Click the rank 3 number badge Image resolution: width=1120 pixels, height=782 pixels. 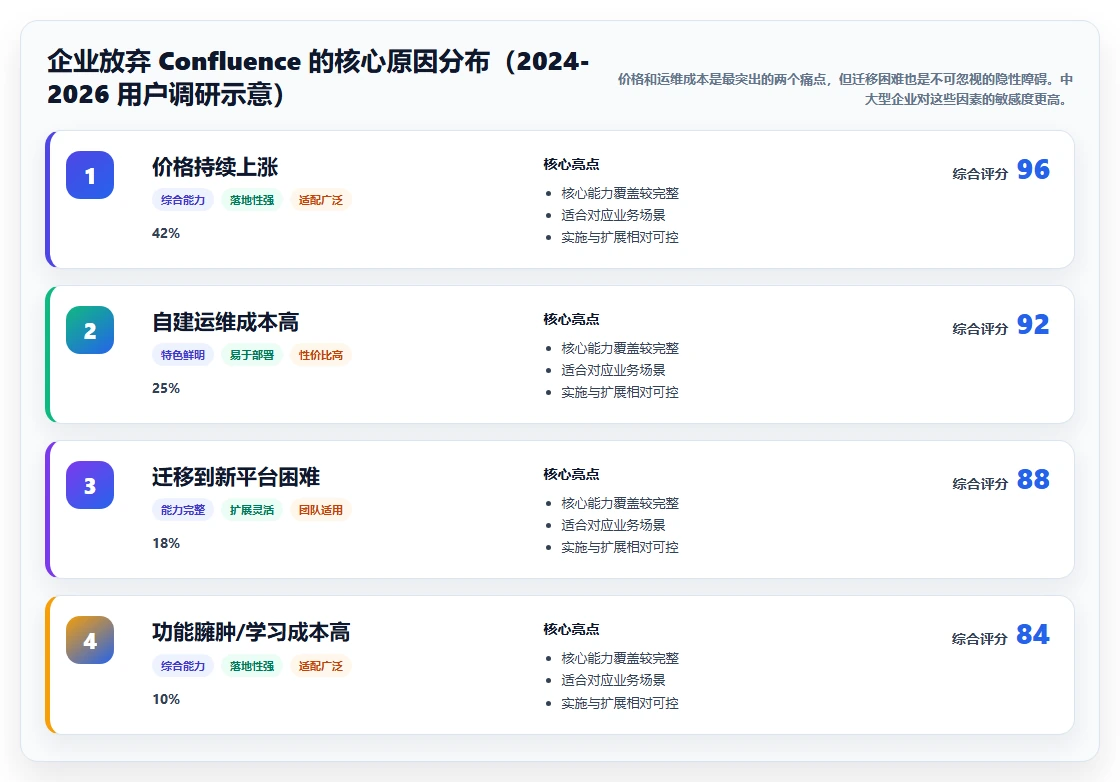(90, 485)
